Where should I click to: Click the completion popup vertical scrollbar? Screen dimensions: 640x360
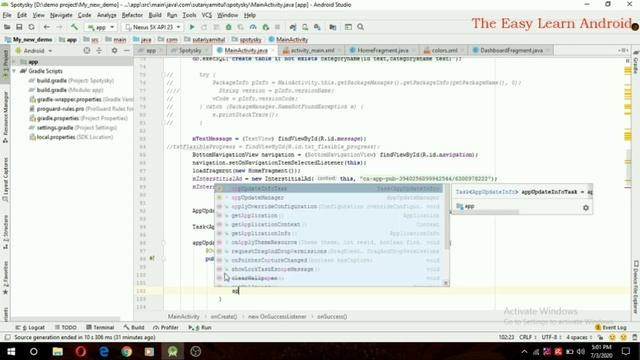[446, 216]
